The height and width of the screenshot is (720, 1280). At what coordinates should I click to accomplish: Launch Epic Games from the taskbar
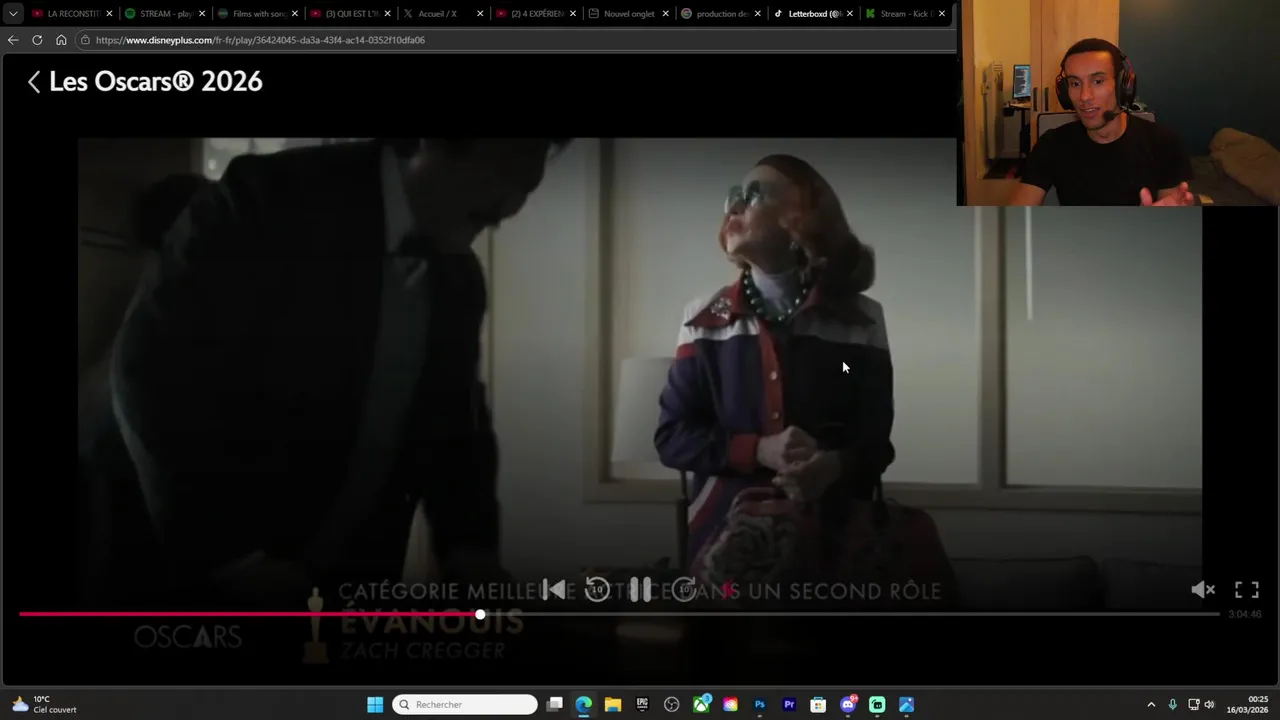(x=642, y=704)
